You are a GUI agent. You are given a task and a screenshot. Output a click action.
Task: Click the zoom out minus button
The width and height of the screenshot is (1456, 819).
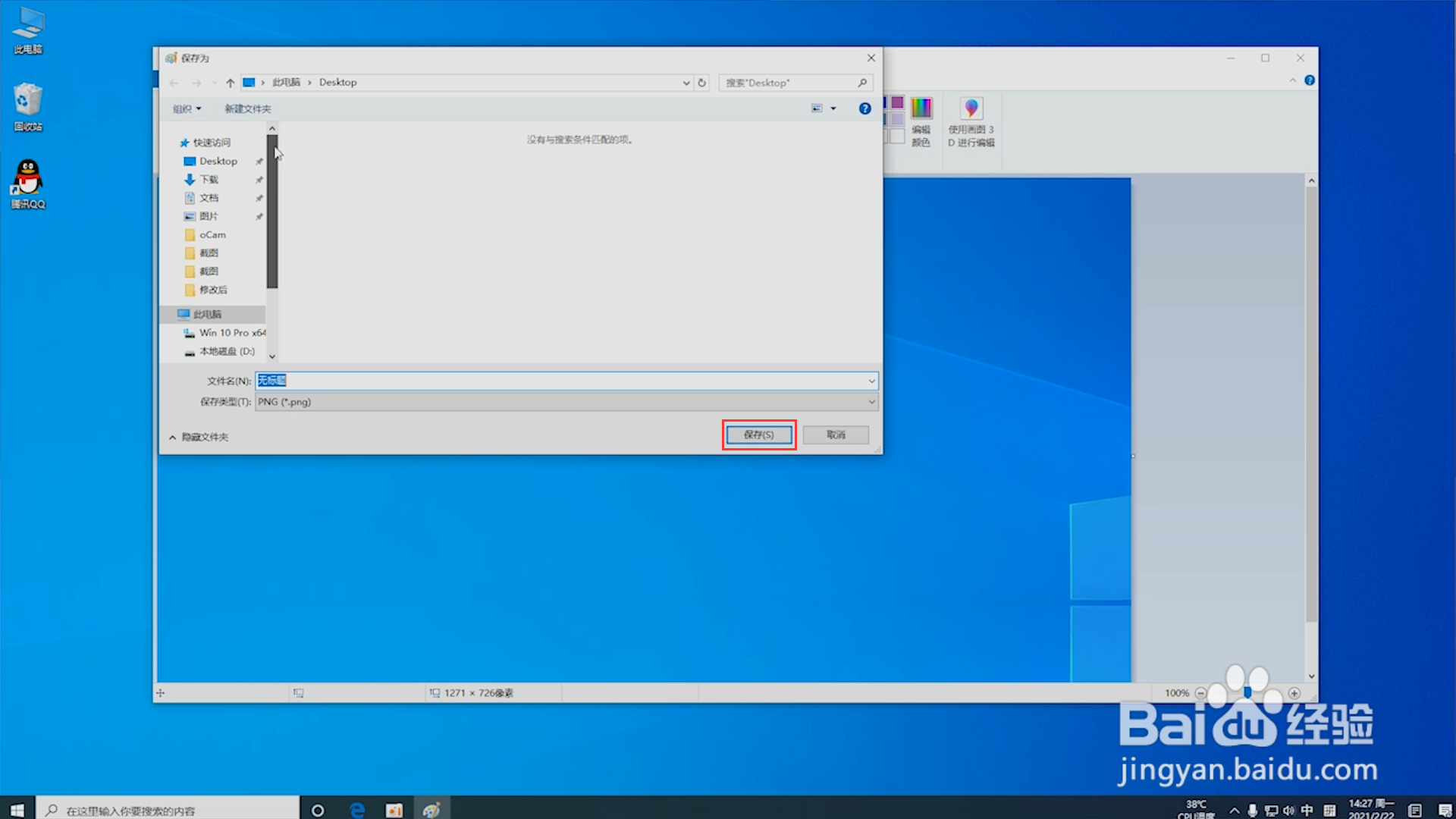(x=1200, y=693)
